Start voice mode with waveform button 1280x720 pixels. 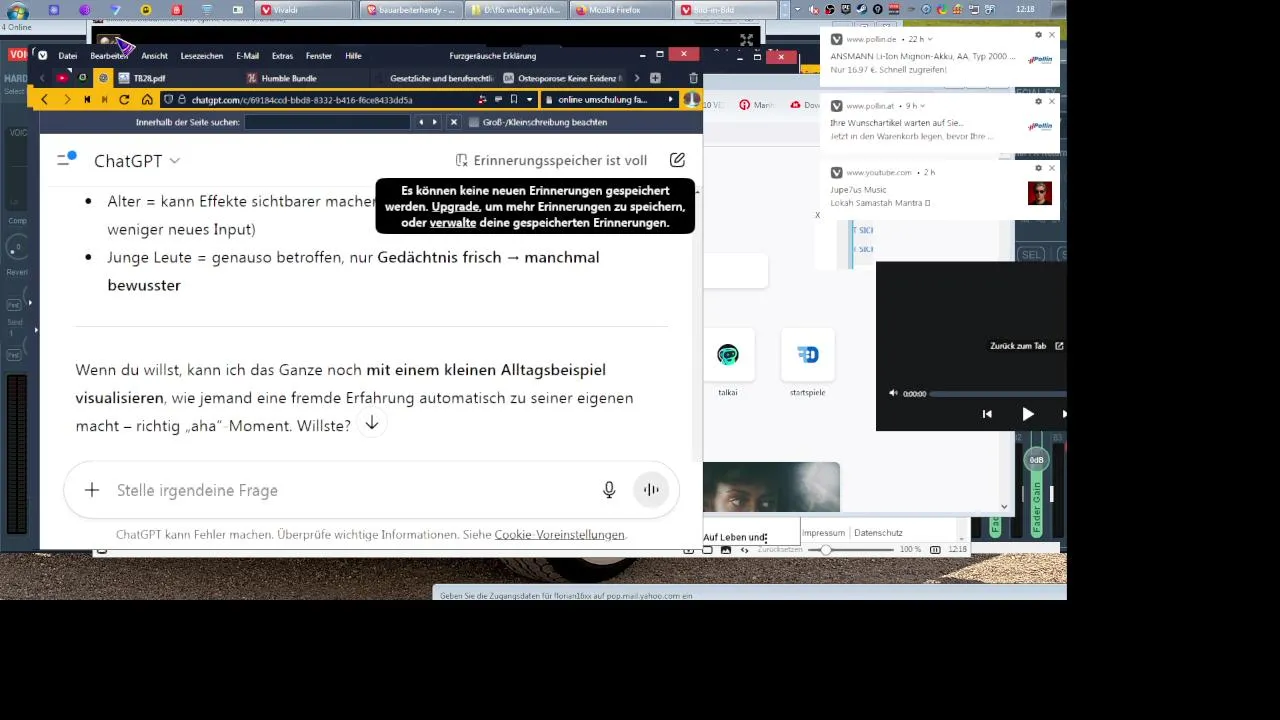(x=651, y=490)
